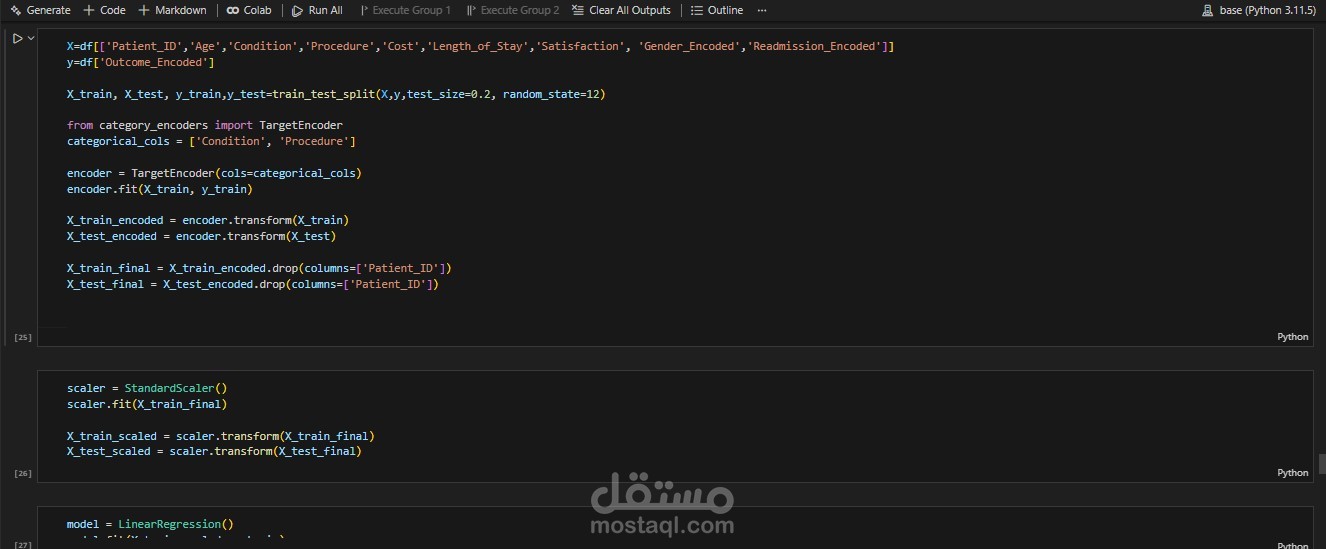
Task: Run All notebook cells
Action: 317,10
